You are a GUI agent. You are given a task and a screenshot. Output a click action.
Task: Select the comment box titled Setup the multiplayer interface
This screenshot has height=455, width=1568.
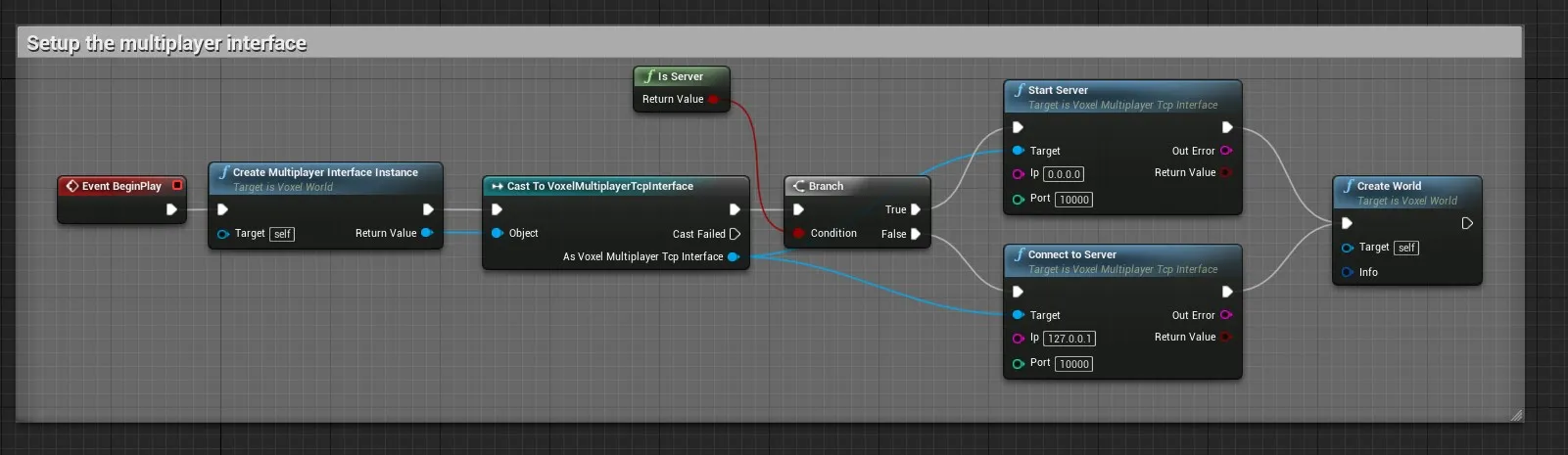(166, 43)
